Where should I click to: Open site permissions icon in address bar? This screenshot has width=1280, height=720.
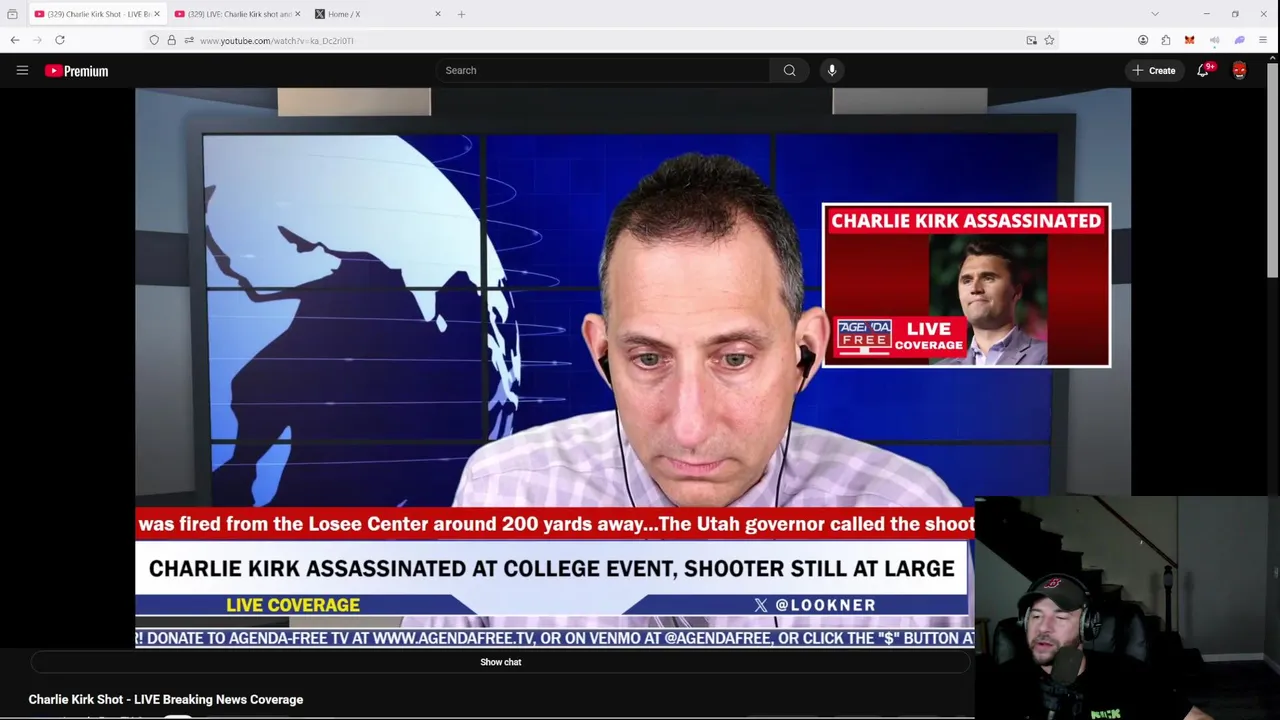tap(188, 40)
